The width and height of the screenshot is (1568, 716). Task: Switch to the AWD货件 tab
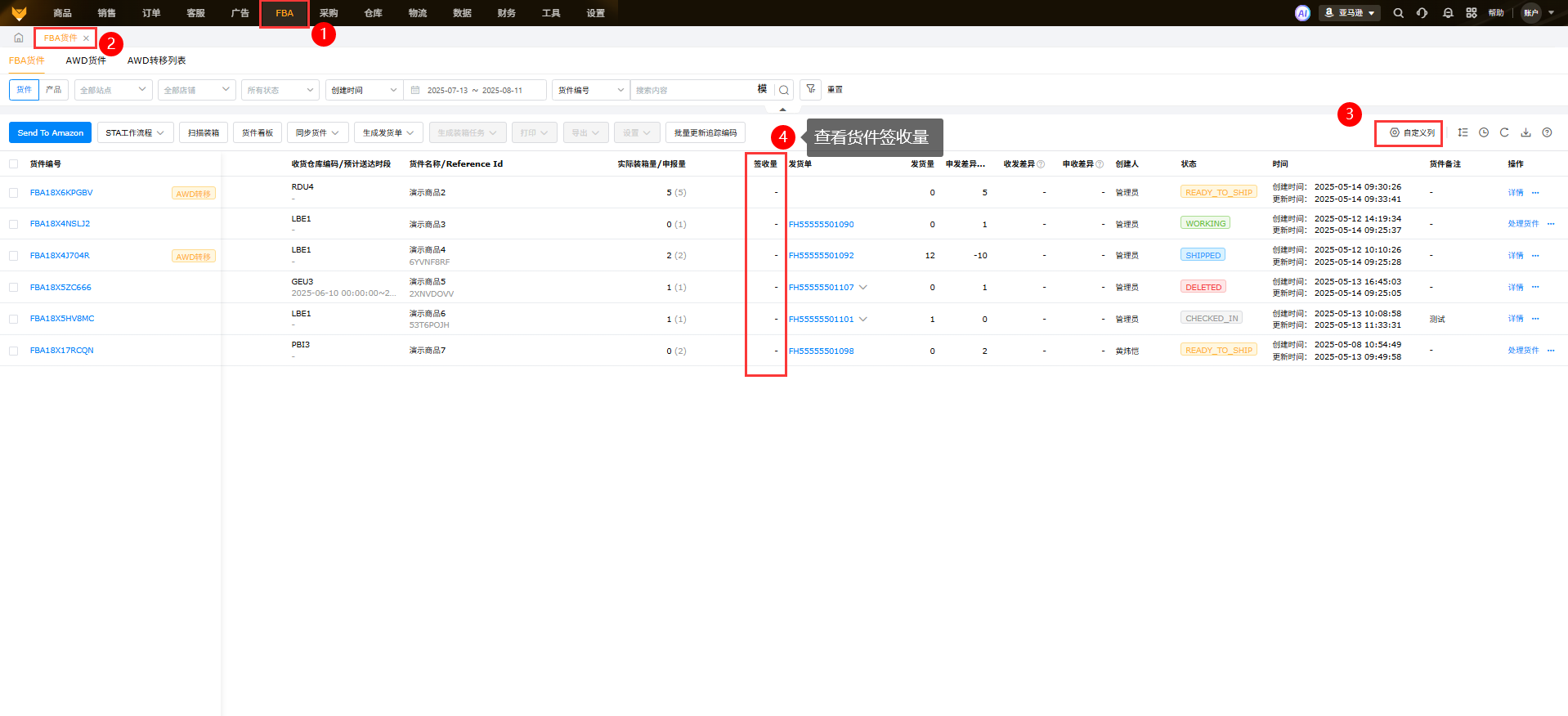pos(86,60)
